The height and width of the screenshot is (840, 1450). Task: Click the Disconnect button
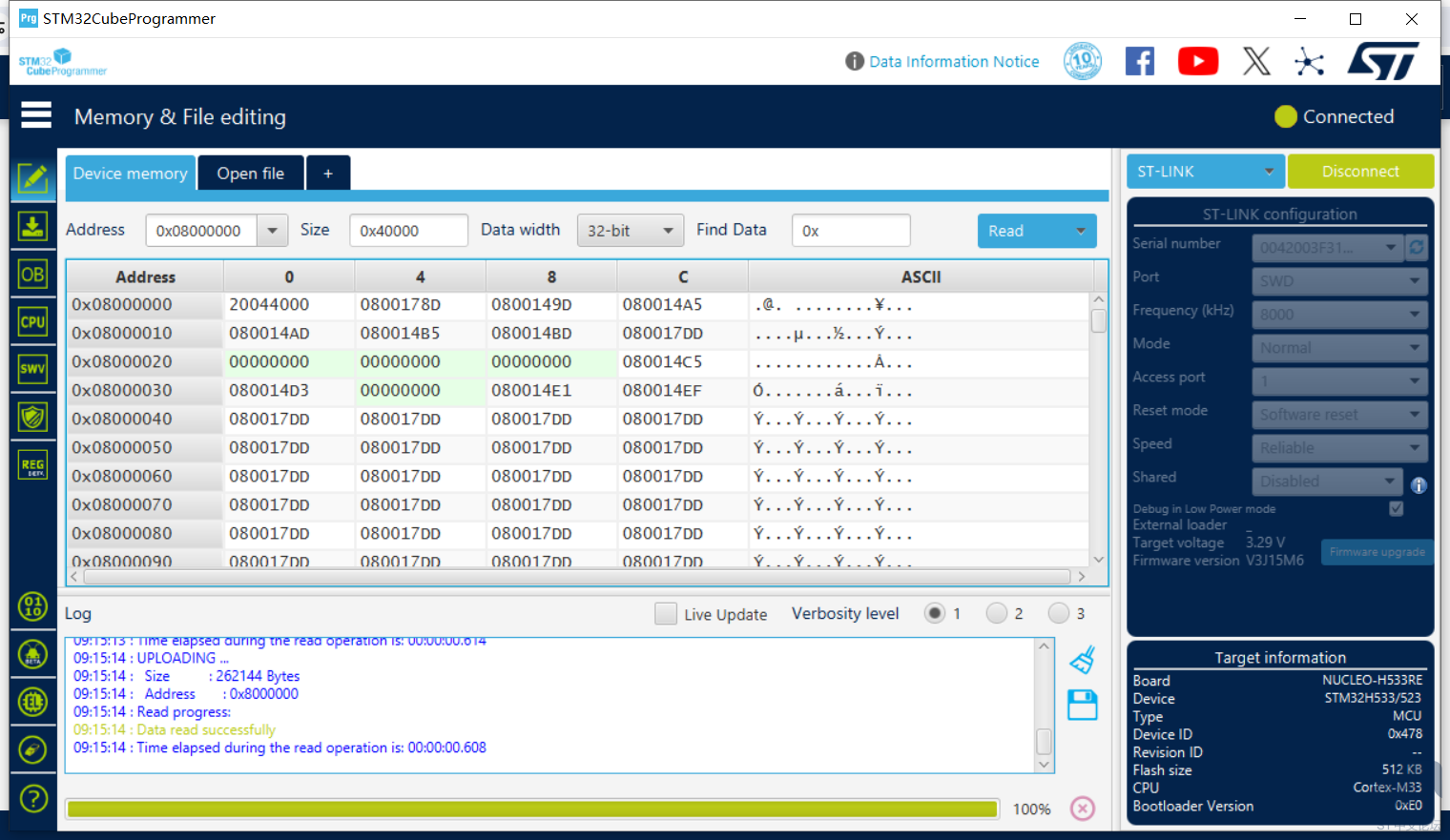[x=1360, y=172]
